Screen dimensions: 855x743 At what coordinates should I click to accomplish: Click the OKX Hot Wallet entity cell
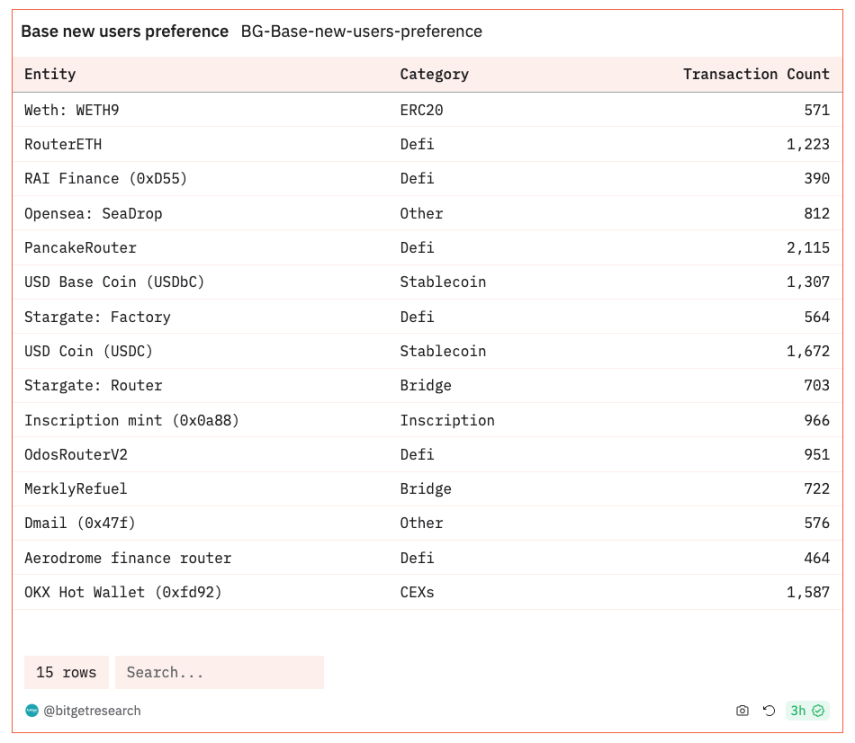tap(123, 592)
